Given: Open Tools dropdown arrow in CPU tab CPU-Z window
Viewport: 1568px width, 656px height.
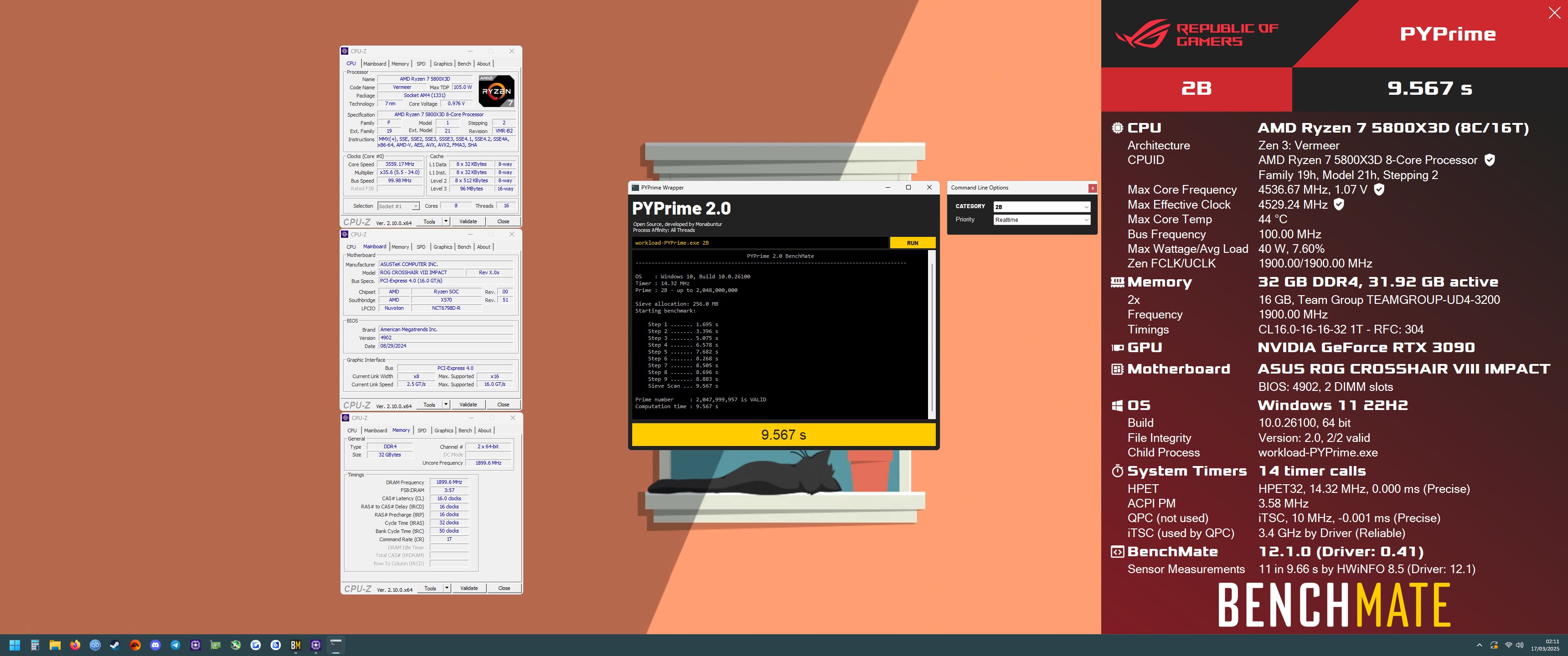Looking at the screenshot, I should click(446, 221).
